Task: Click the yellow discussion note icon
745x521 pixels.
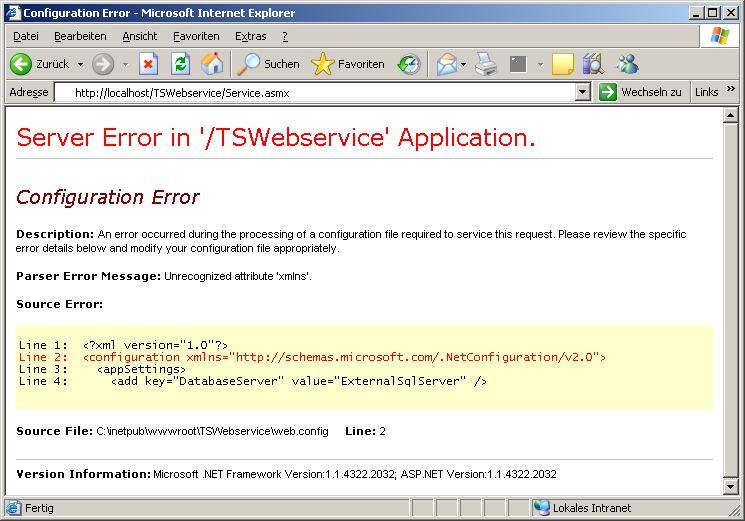Action: tap(562, 64)
